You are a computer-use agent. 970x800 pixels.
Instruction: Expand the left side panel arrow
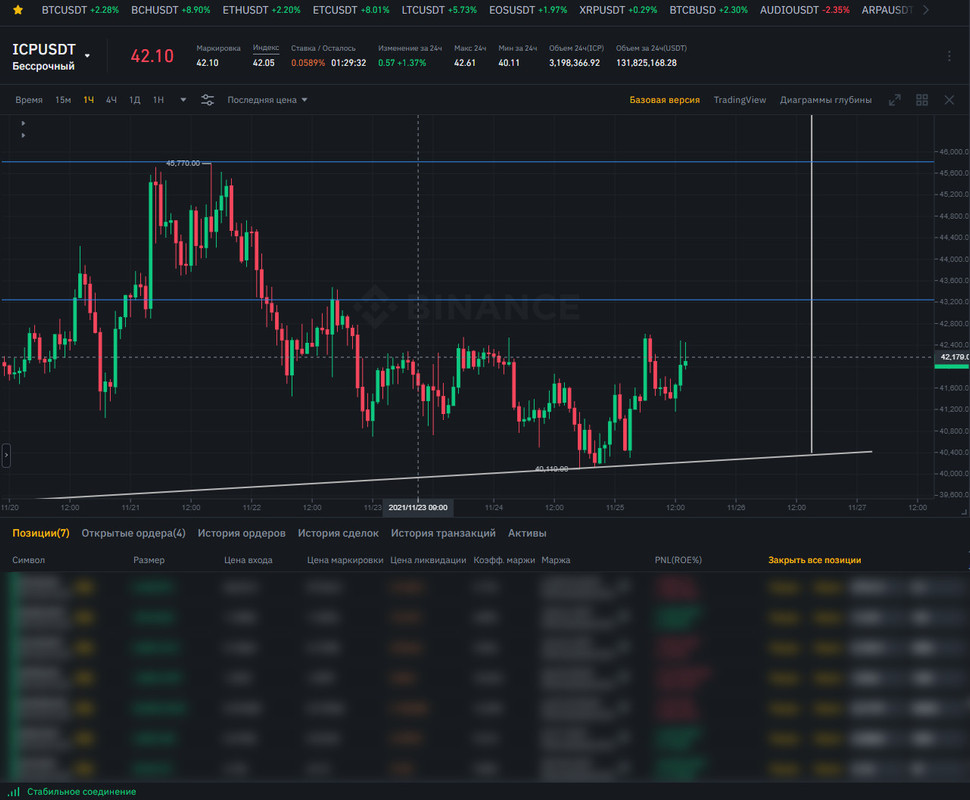click(6, 455)
